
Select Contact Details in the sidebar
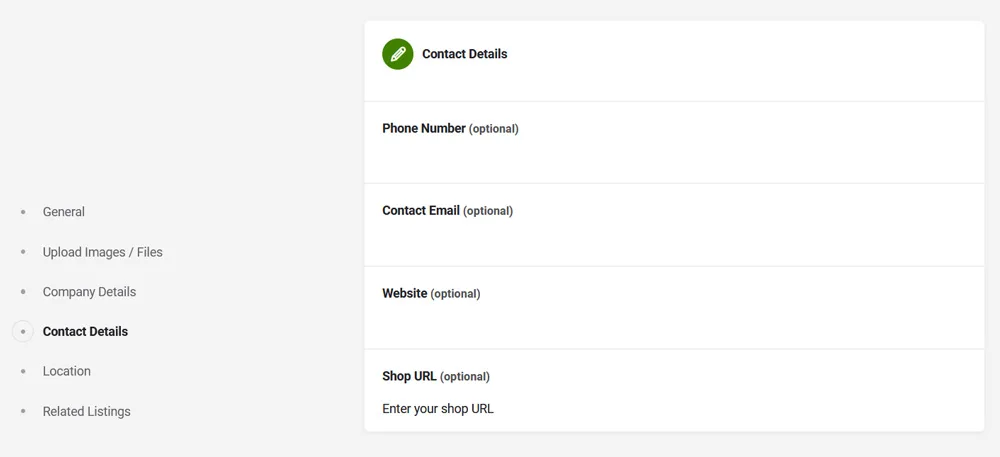tap(85, 332)
